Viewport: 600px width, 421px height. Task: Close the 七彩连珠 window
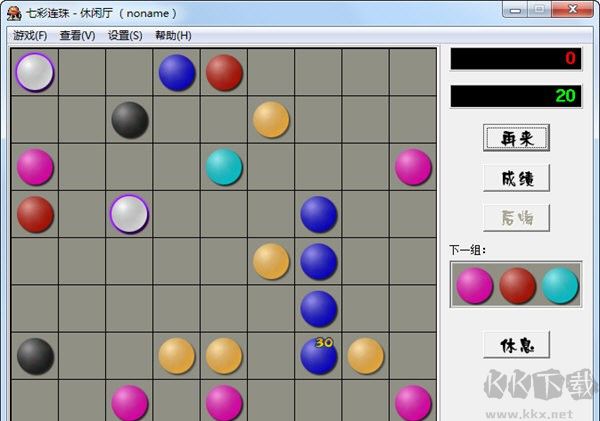tap(572, 9)
